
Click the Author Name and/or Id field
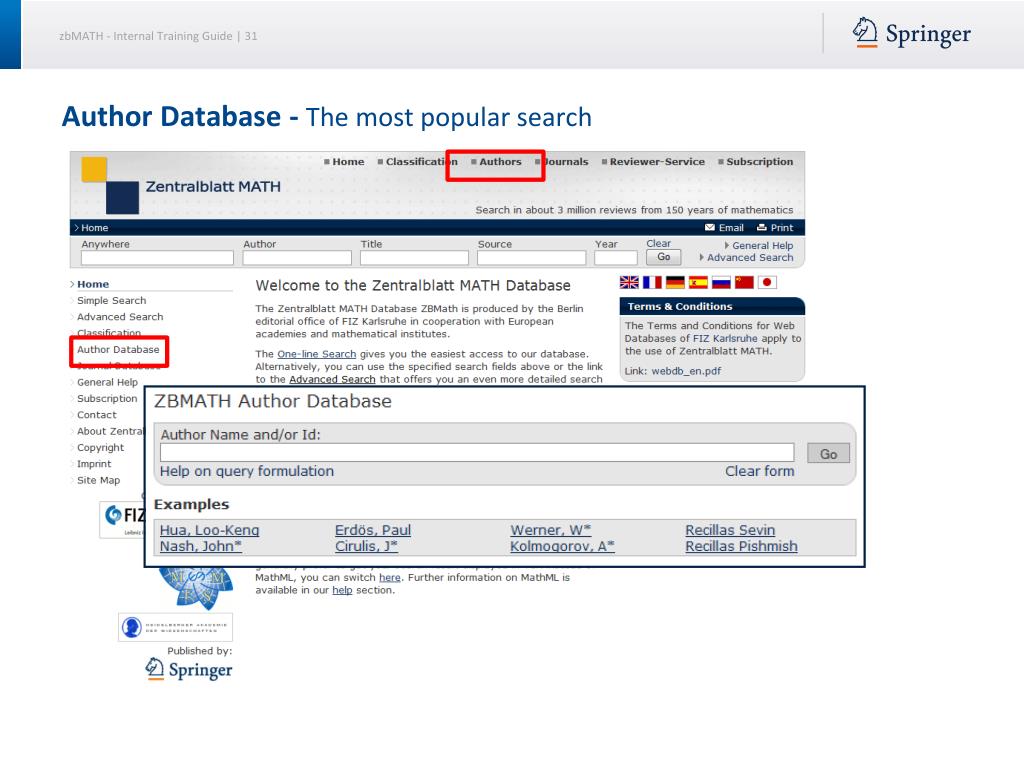click(477, 453)
